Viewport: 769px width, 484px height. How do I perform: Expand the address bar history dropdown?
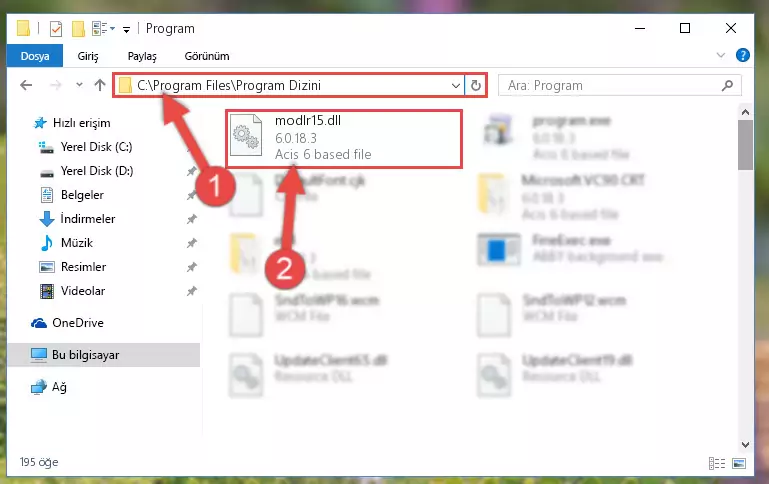(456, 85)
